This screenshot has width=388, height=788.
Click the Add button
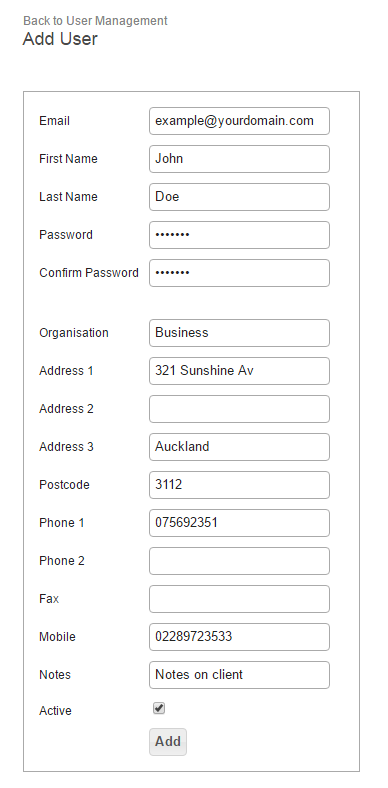pos(168,741)
